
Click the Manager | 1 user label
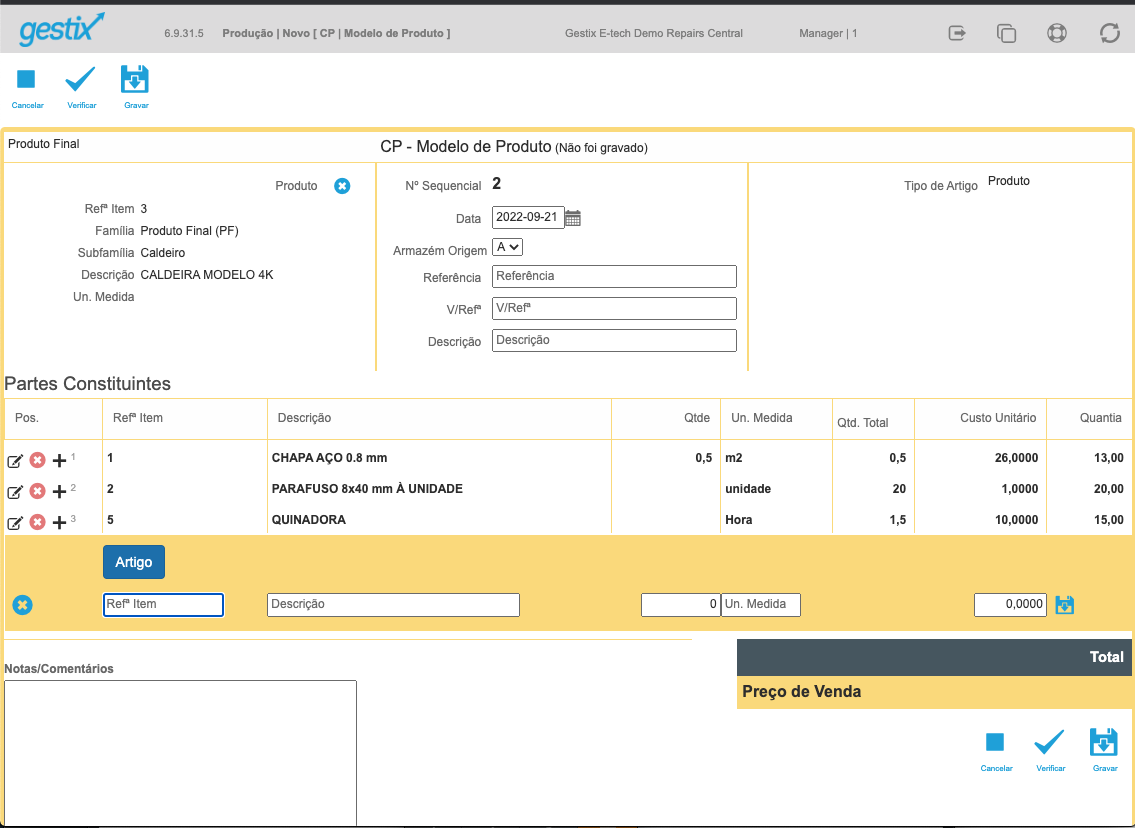828,33
